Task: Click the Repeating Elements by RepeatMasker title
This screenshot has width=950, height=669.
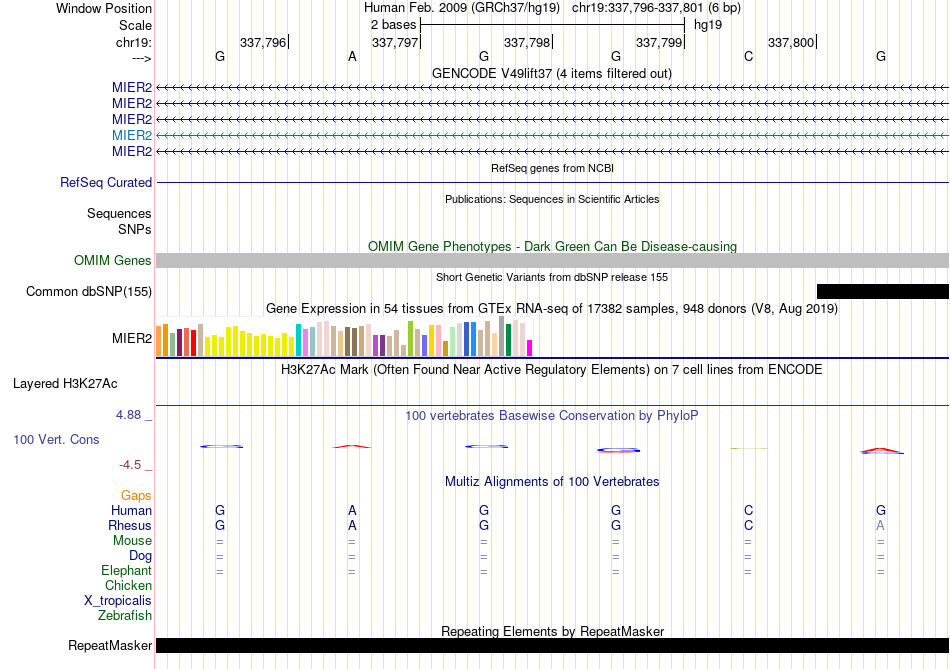Action: [552, 631]
